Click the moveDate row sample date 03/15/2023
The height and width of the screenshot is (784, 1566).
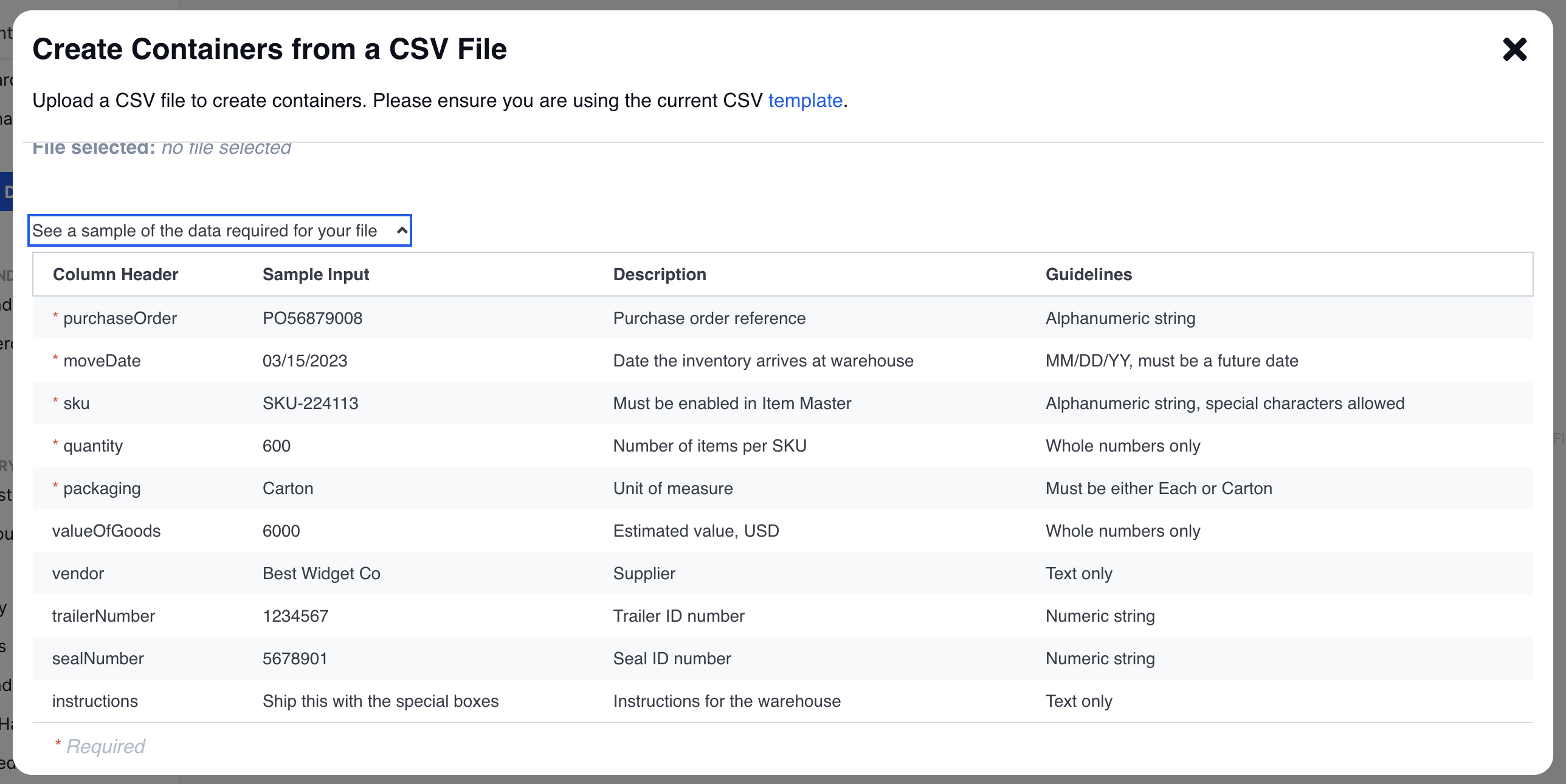(x=305, y=361)
